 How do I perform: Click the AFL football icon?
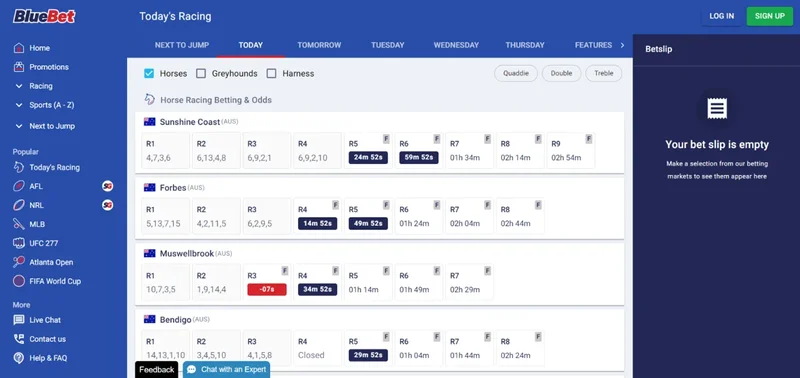pyautogui.click(x=19, y=186)
